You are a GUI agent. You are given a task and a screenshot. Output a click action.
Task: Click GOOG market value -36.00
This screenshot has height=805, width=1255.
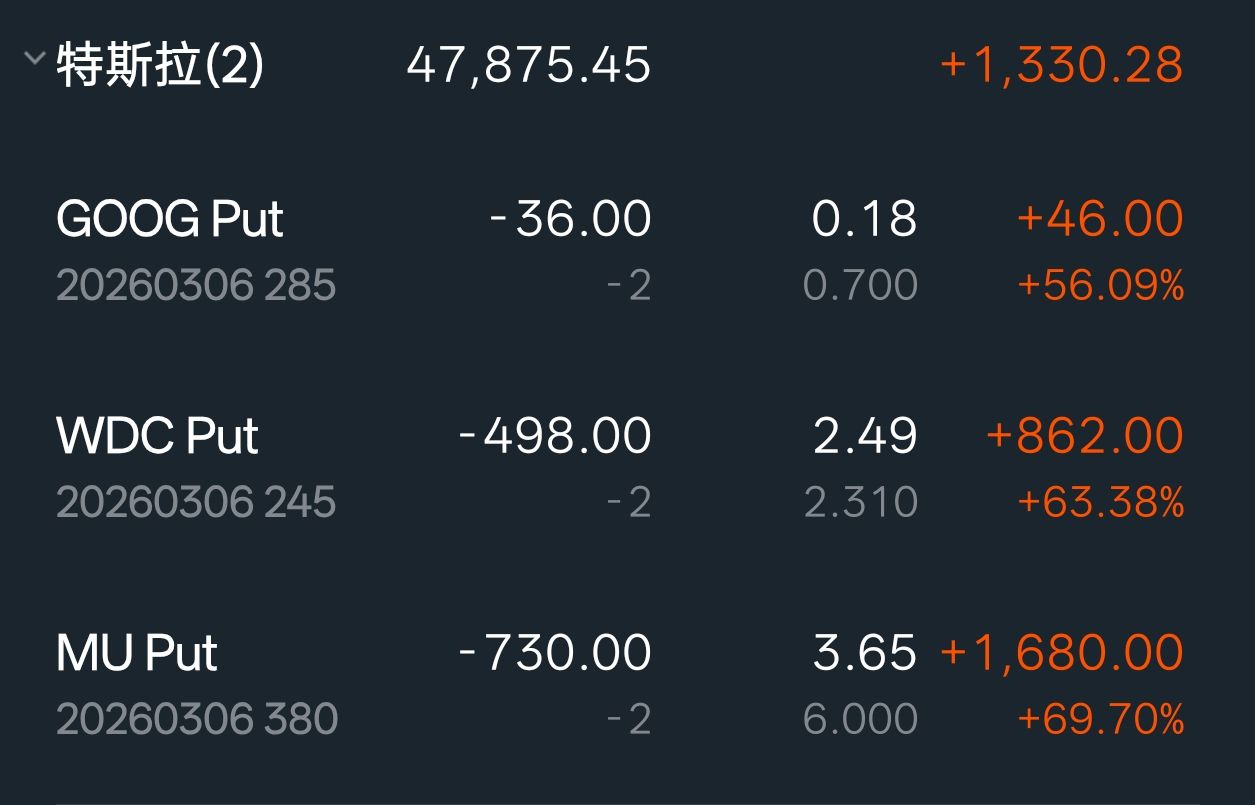point(570,219)
